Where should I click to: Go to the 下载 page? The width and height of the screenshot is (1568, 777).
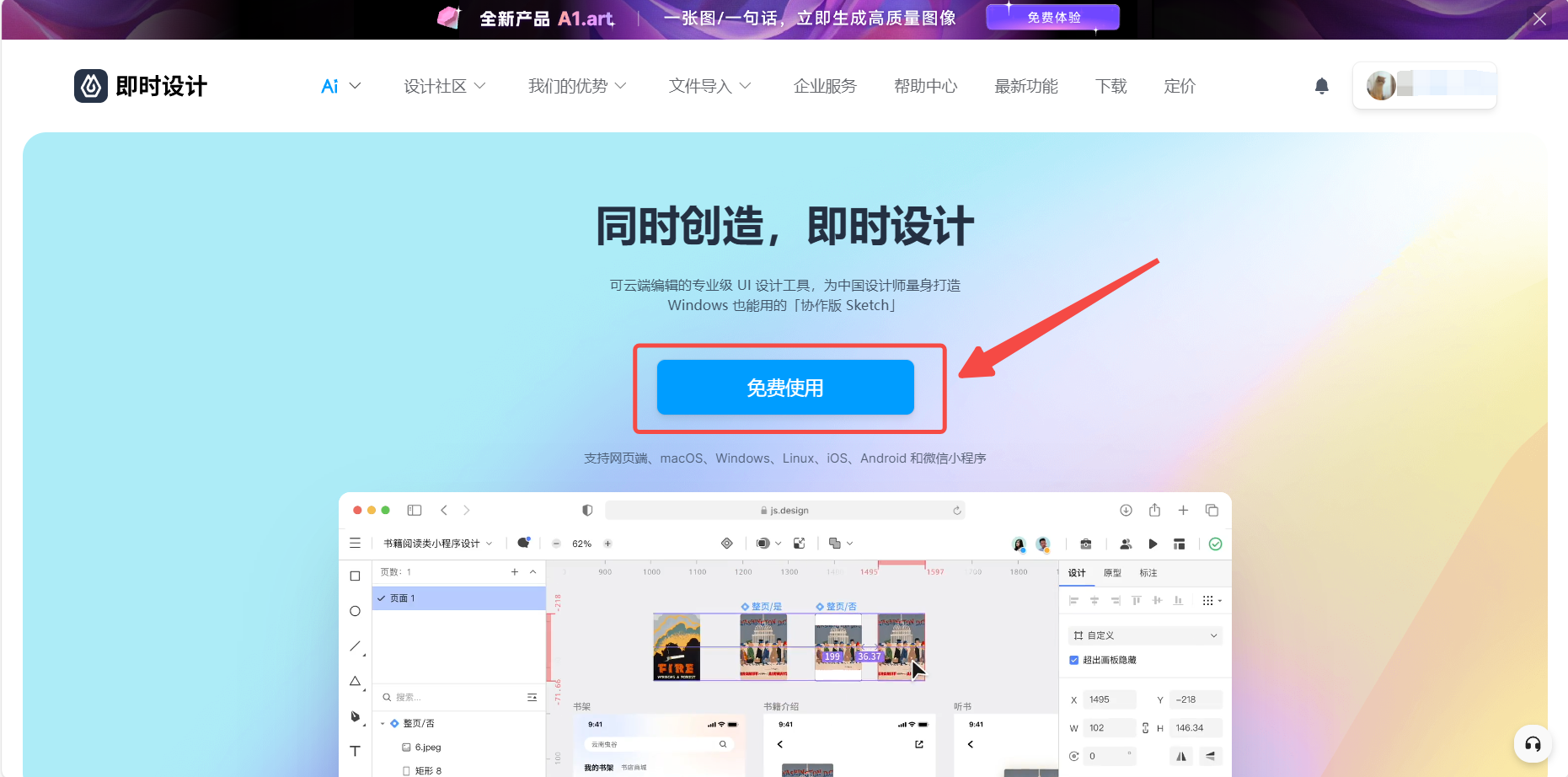pyautogui.click(x=1110, y=86)
